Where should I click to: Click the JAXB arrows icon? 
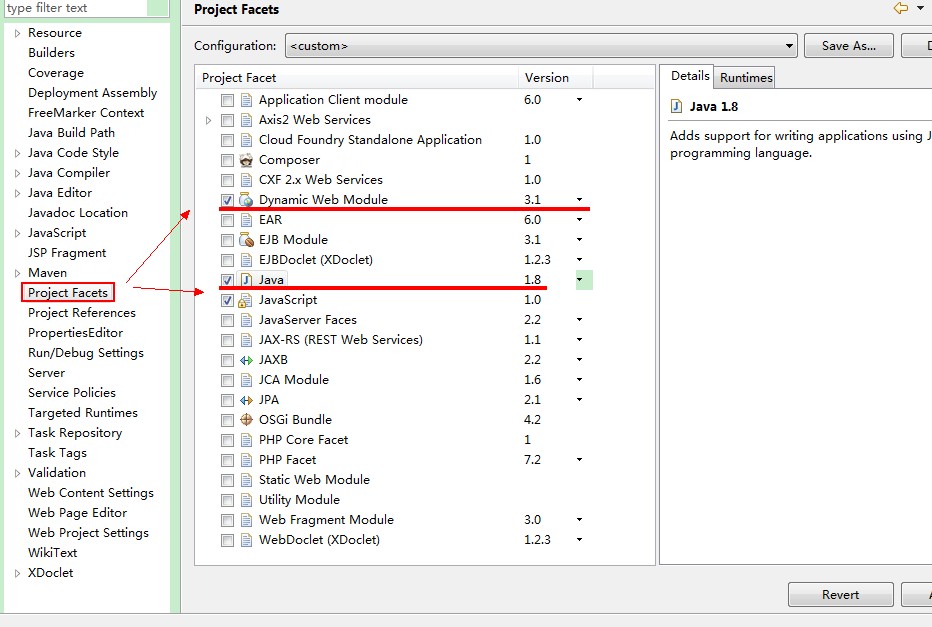coord(246,360)
